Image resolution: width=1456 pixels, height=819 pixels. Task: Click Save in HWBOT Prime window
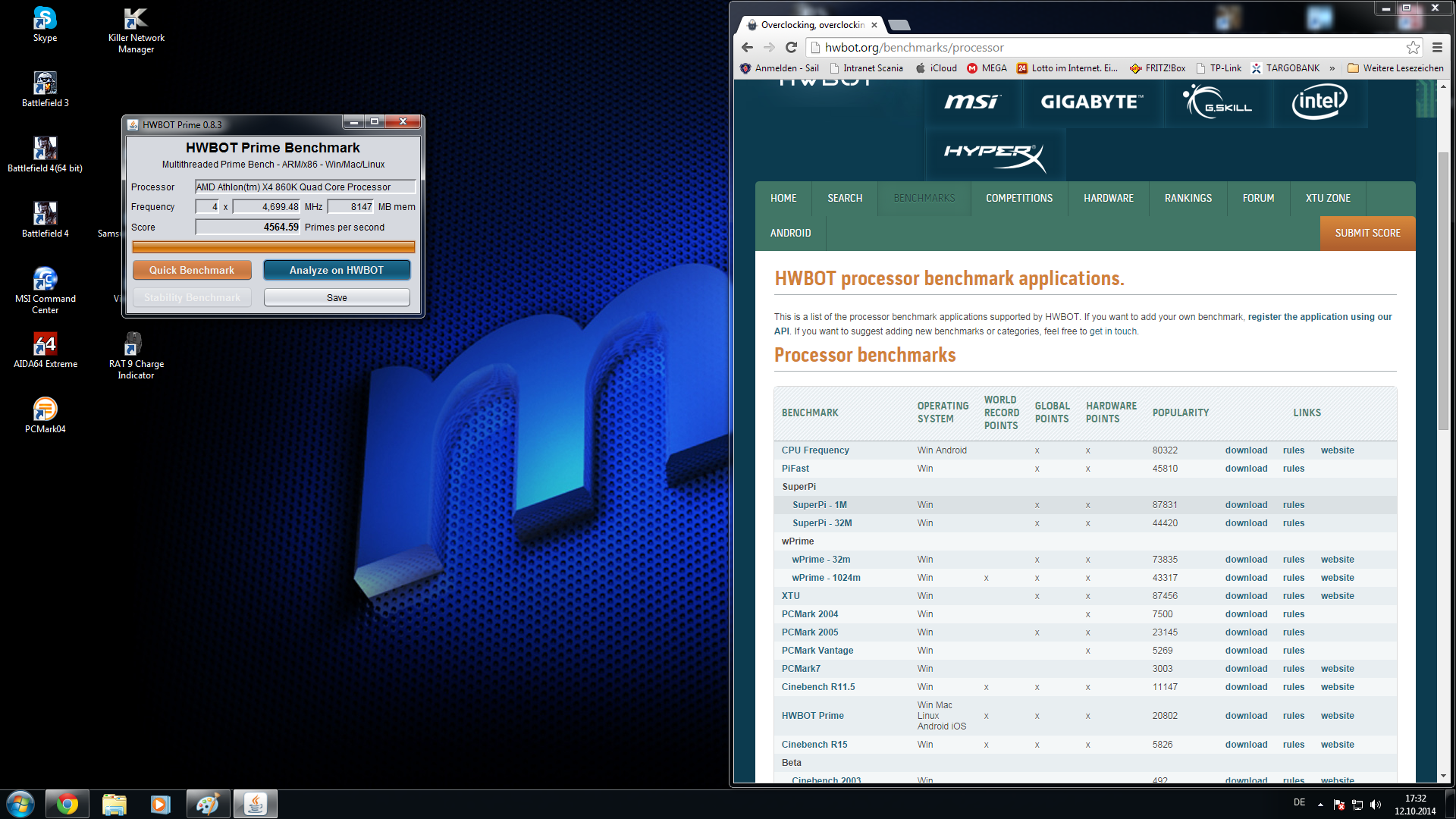pos(337,297)
